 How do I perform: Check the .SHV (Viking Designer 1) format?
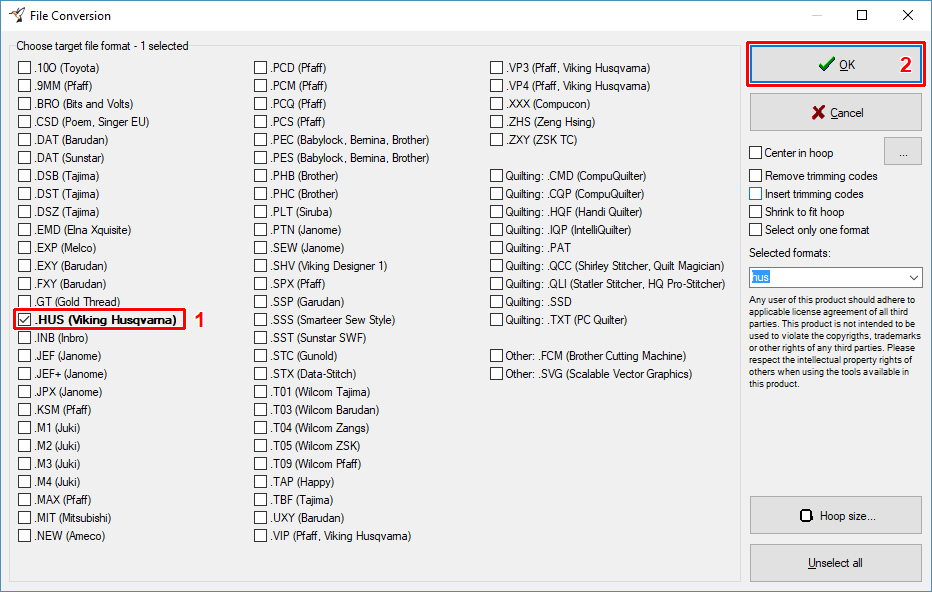[260, 266]
